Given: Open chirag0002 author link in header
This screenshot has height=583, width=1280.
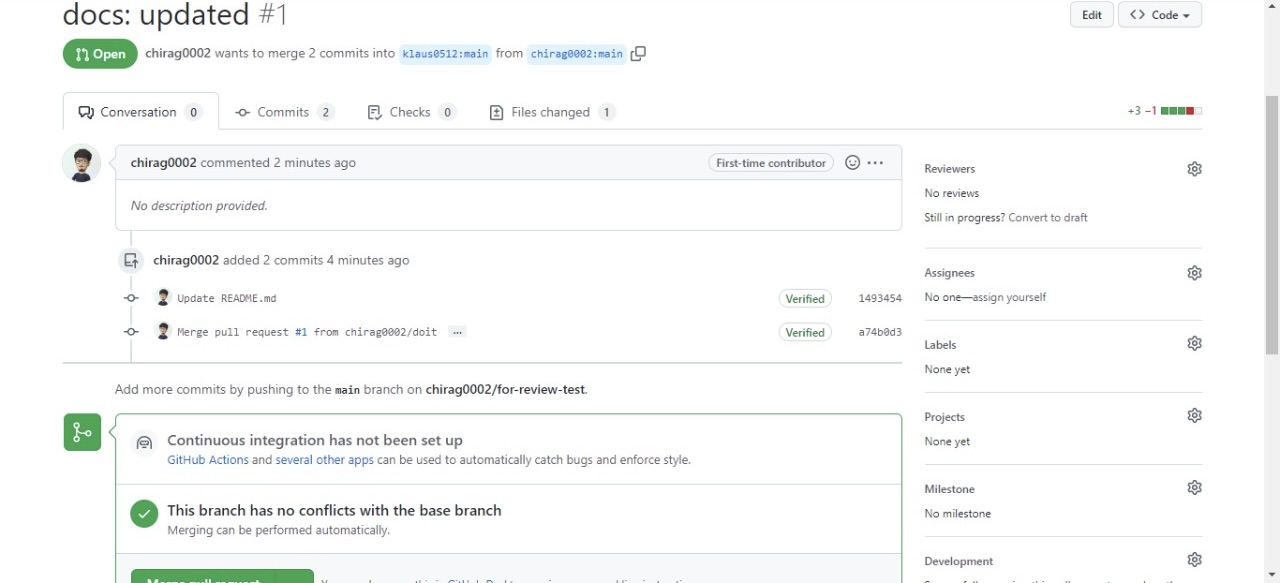Looking at the screenshot, I should 178,53.
